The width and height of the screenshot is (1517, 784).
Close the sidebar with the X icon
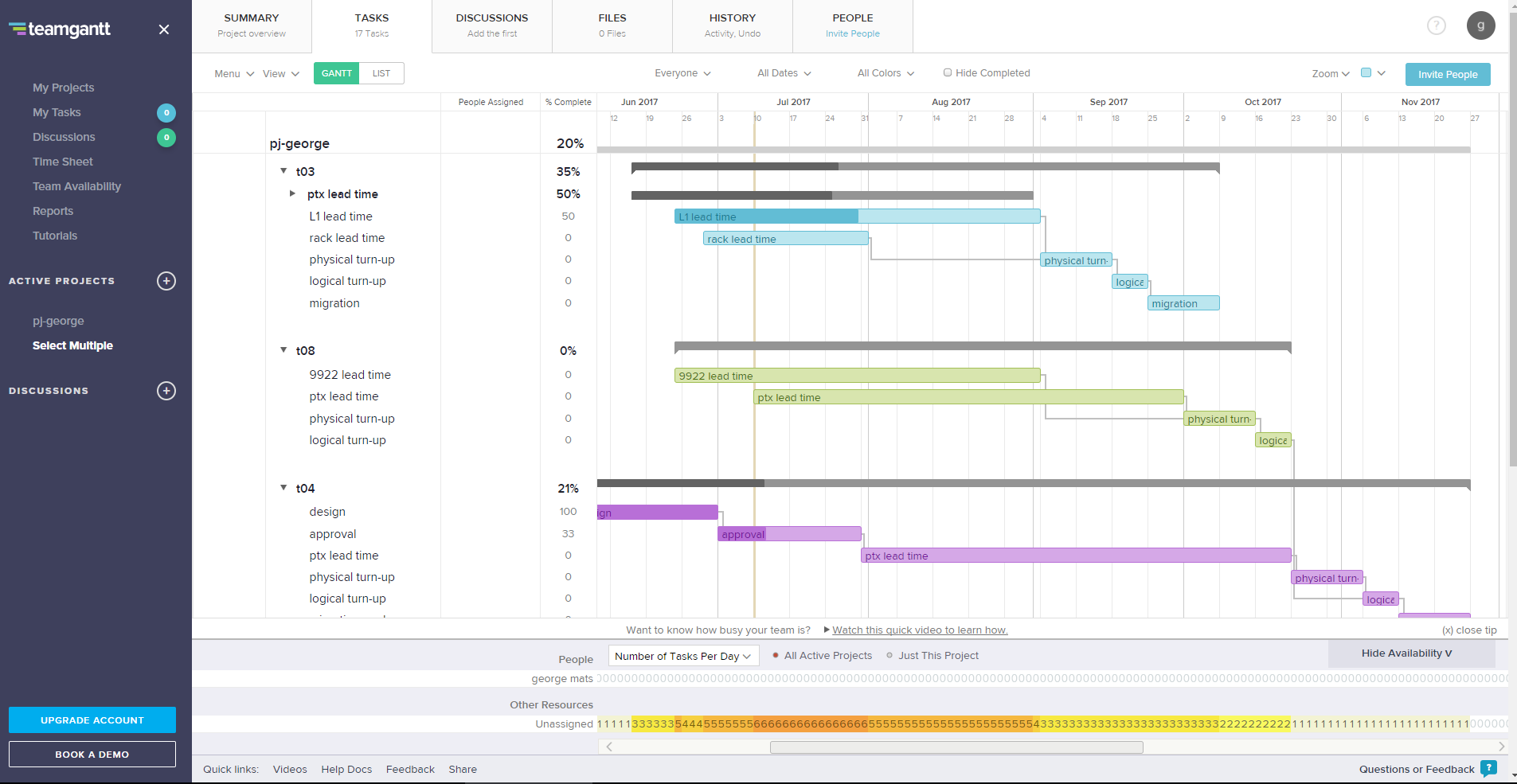(164, 29)
